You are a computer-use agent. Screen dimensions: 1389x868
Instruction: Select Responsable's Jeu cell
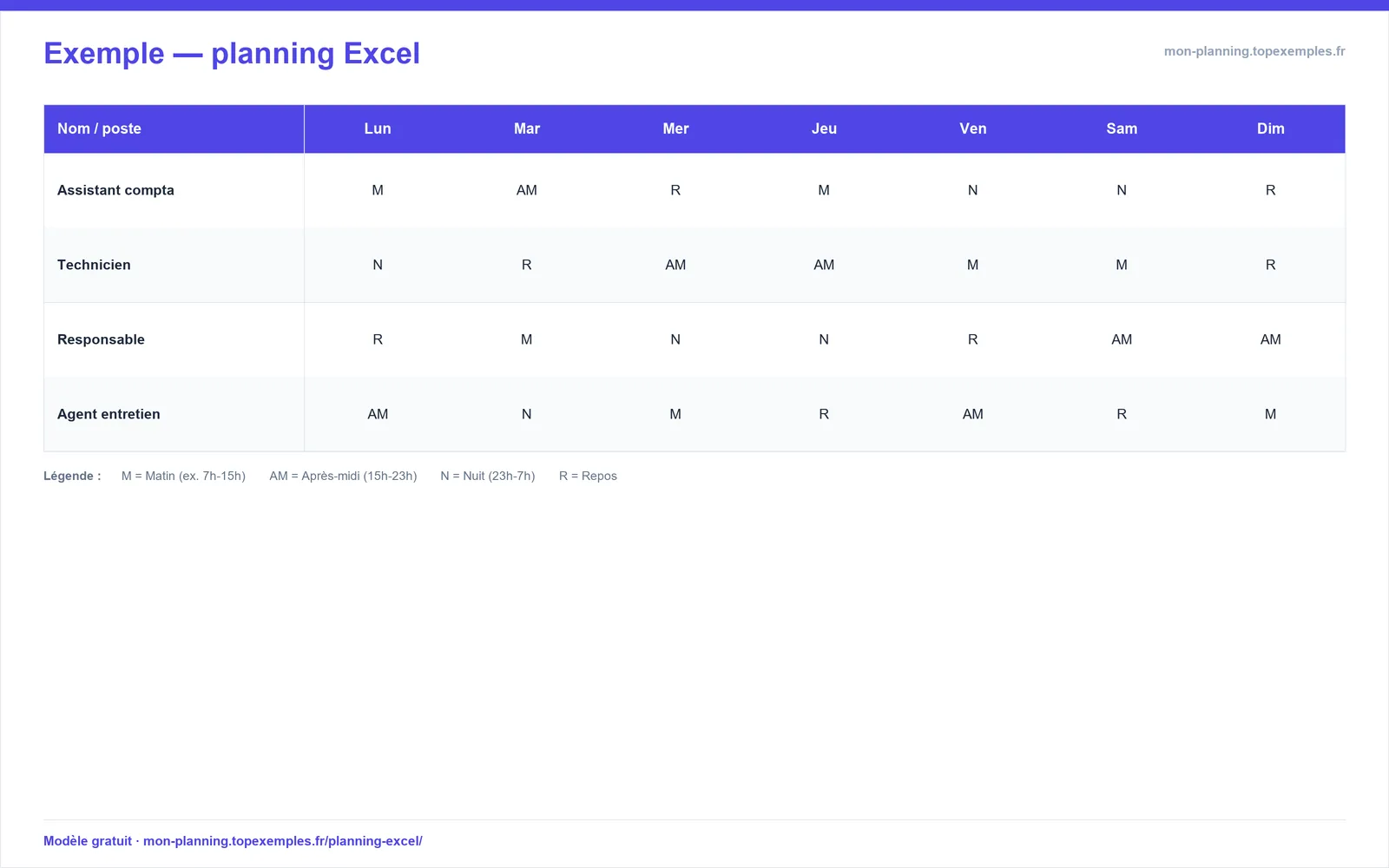click(824, 339)
